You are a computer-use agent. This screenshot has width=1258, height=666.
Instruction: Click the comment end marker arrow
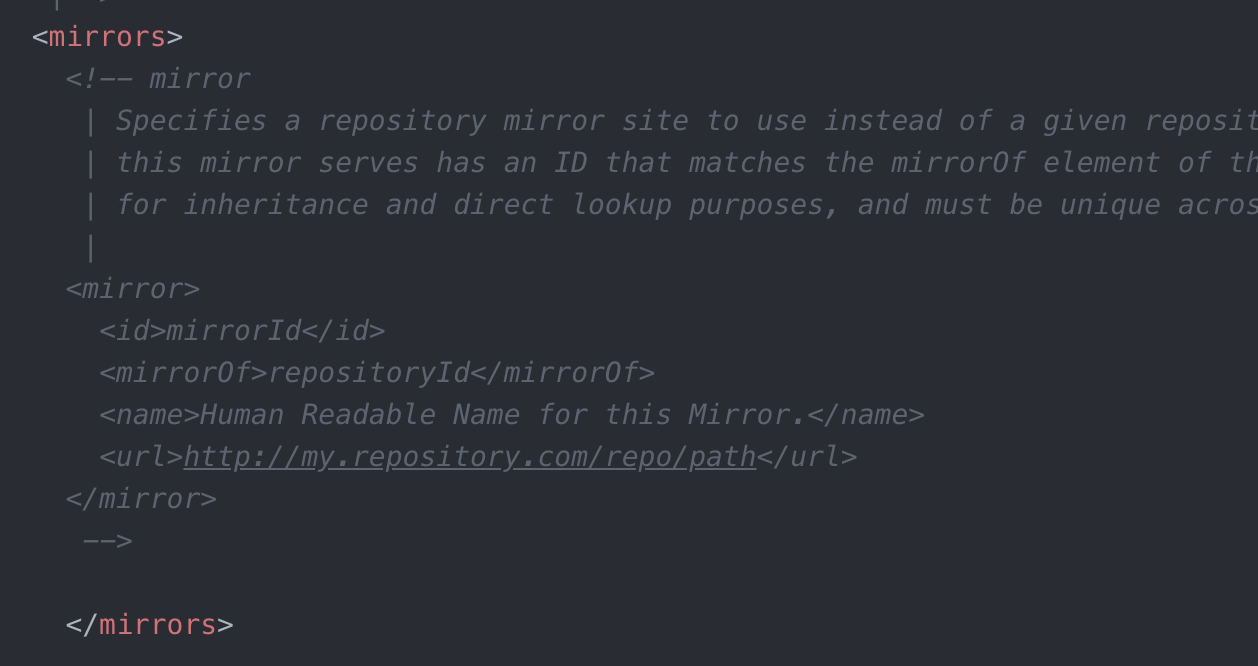point(107,541)
